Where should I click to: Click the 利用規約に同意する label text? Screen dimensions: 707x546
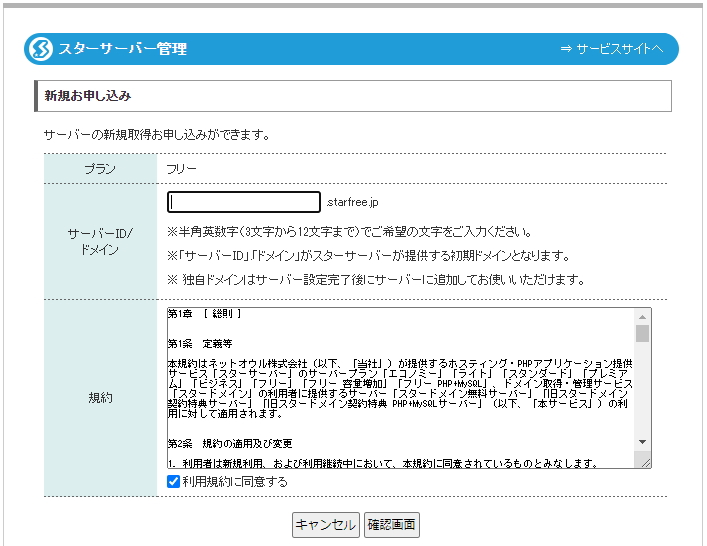pyautogui.click(x=235, y=482)
